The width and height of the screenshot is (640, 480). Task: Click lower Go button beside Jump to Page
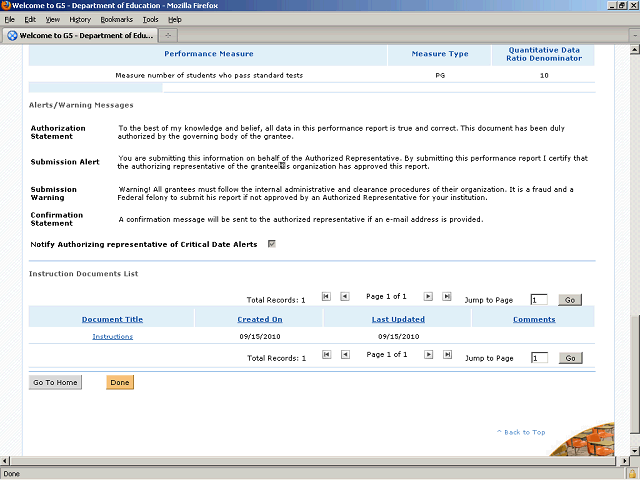click(x=570, y=358)
